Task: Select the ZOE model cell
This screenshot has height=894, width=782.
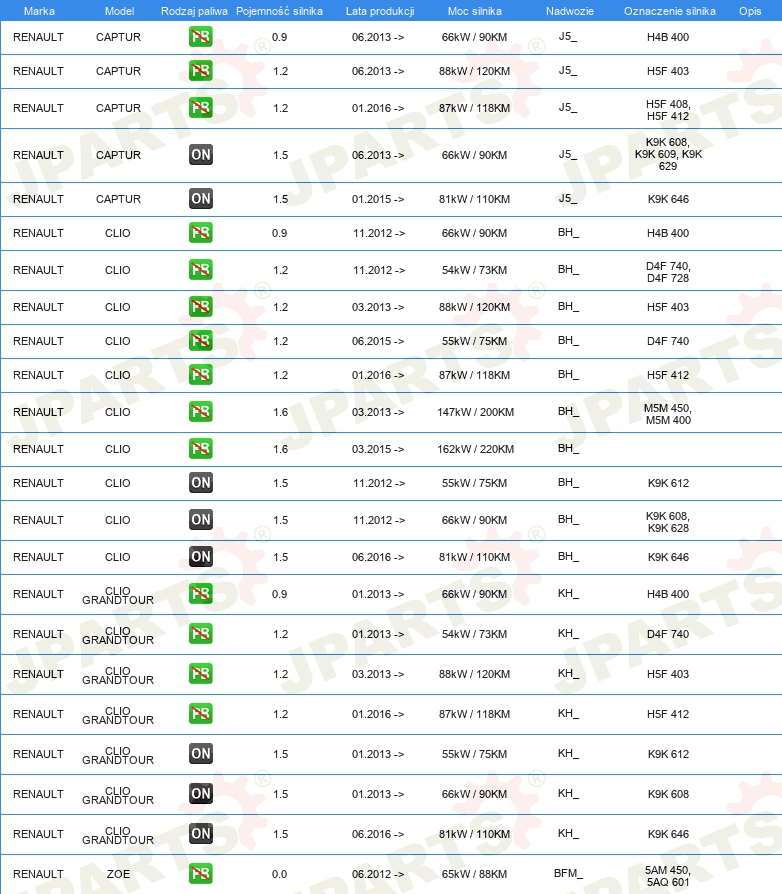Action: pos(119,874)
